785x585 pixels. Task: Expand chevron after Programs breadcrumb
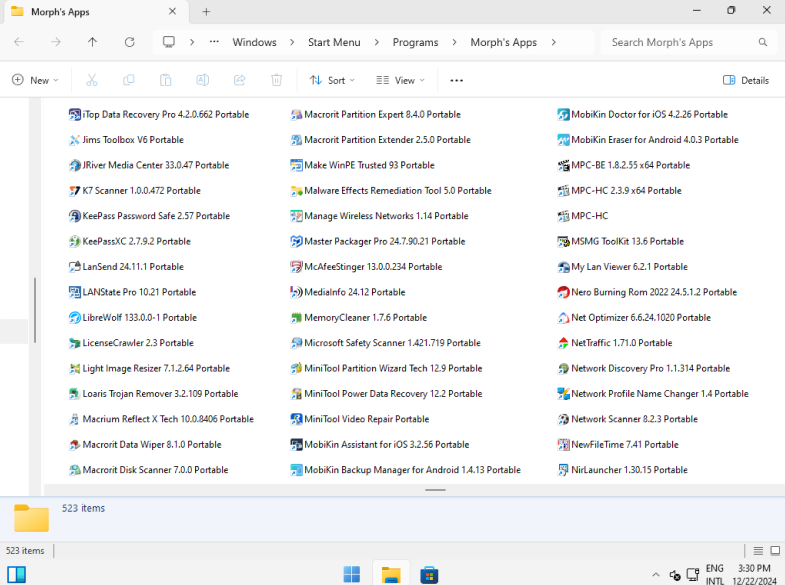(454, 43)
